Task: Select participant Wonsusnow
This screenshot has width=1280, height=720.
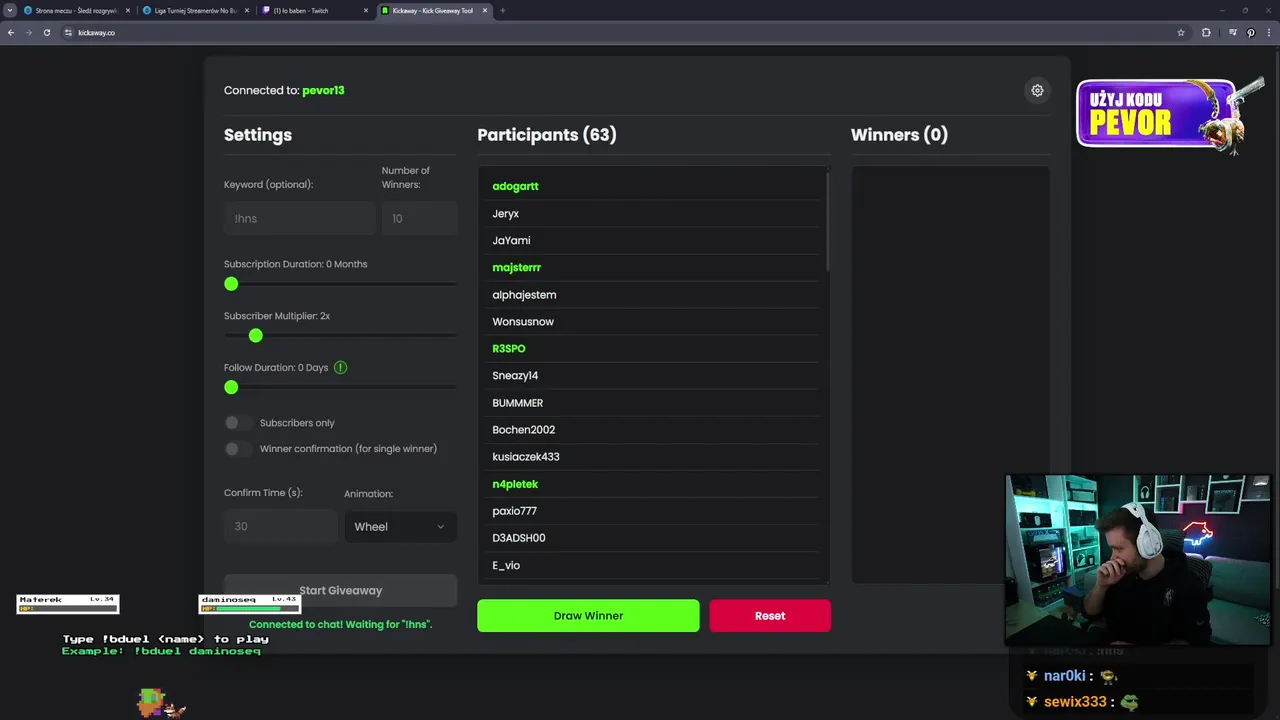Action: (x=523, y=321)
